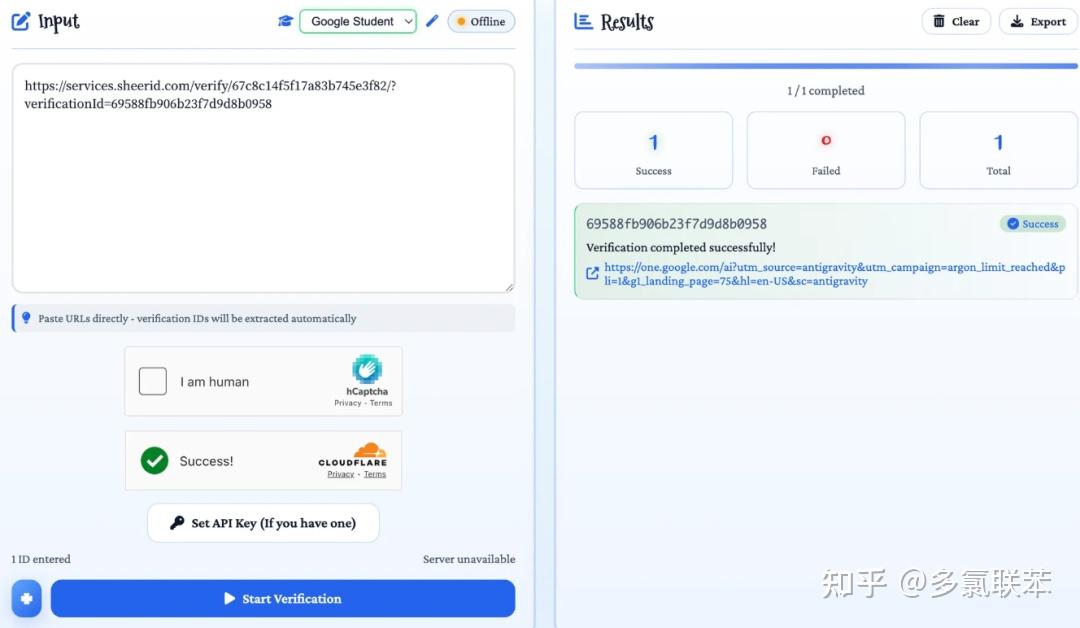1080x628 pixels.
Task: Click the Results bar chart icon
Action: (x=584, y=21)
